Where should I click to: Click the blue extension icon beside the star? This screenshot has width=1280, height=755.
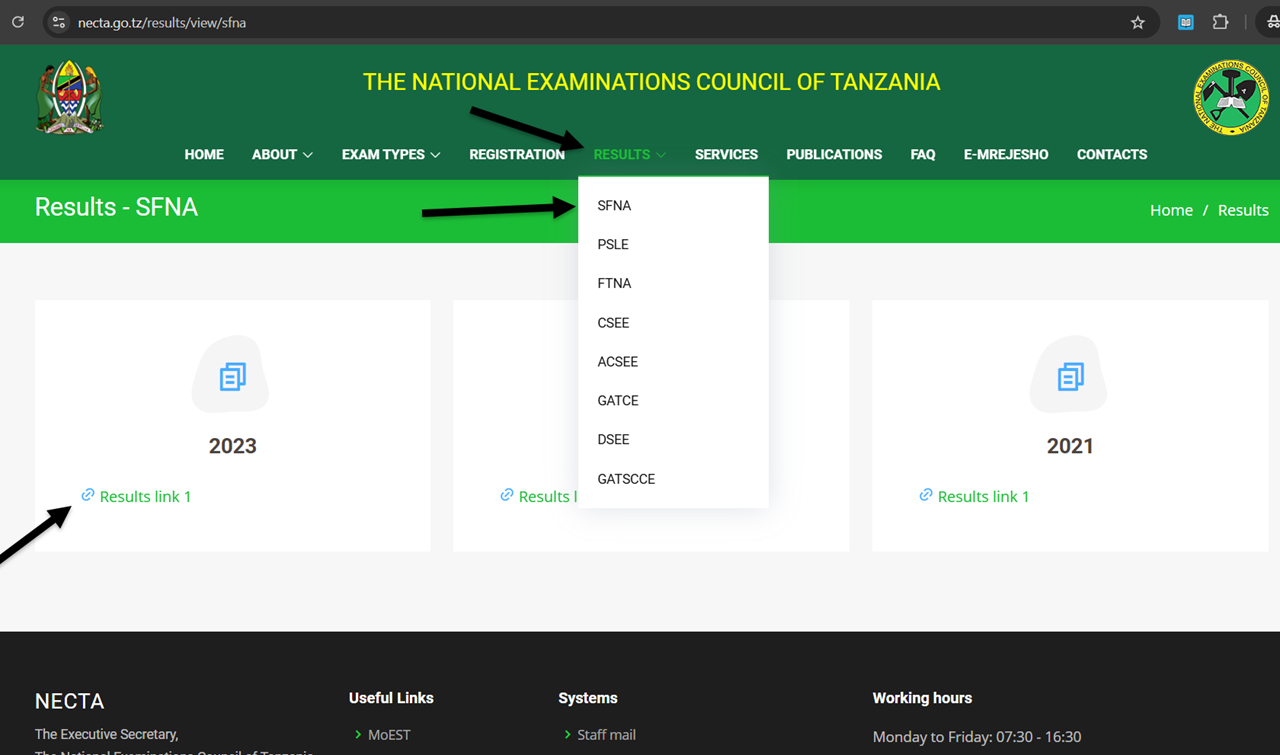click(1186, 22)
